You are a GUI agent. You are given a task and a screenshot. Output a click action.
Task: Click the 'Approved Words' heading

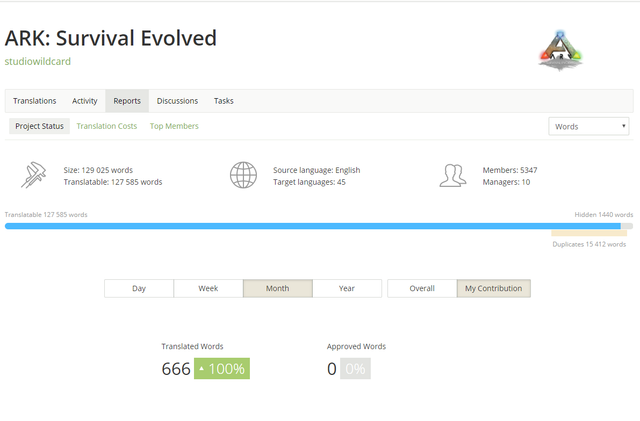point(356,346)
